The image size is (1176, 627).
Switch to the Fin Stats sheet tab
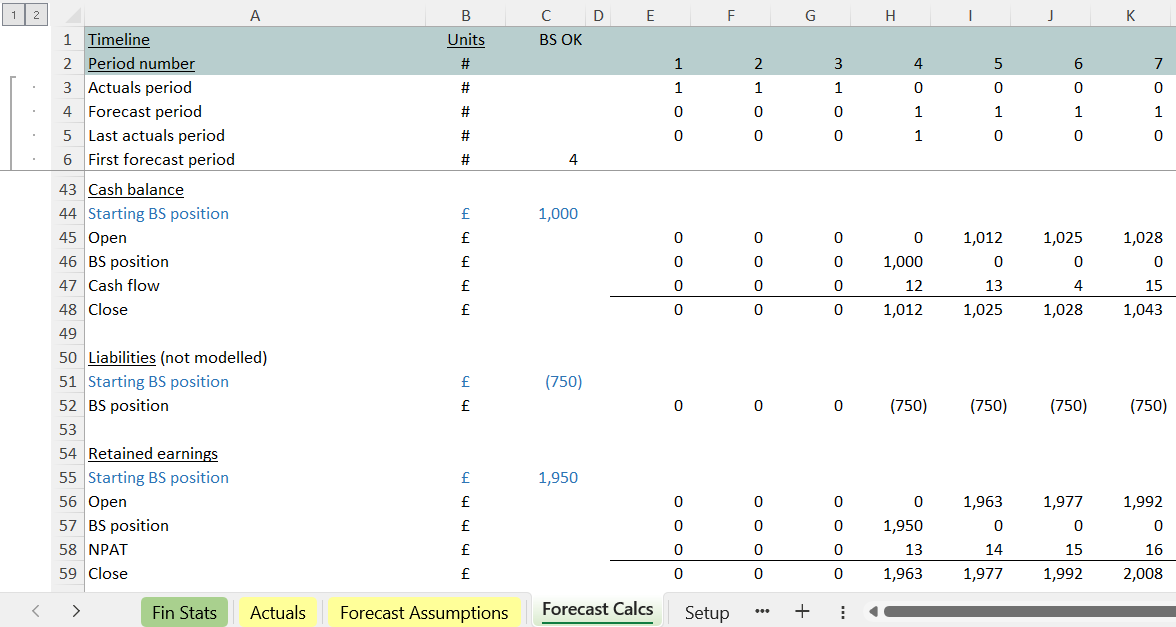(x=184, y=612)
